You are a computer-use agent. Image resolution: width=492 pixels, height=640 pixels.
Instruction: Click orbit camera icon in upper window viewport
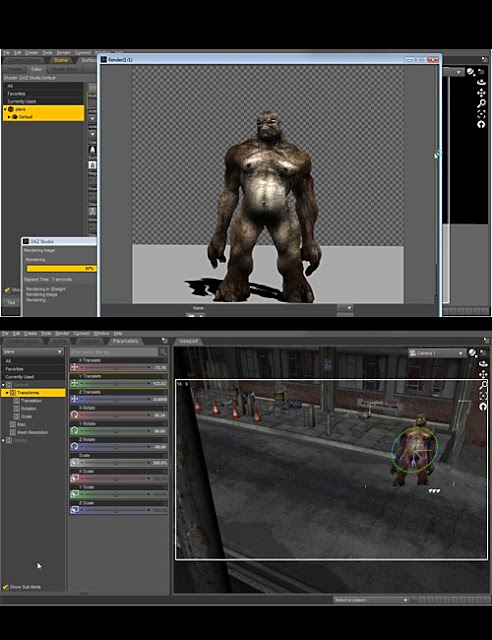click(481, 82)
